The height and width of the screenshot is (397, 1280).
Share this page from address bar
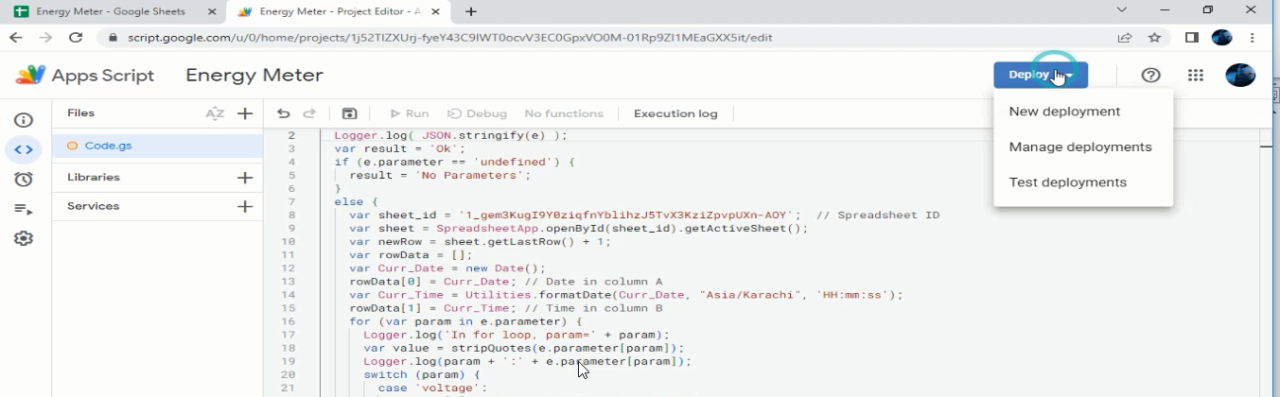pos(1126,37)
